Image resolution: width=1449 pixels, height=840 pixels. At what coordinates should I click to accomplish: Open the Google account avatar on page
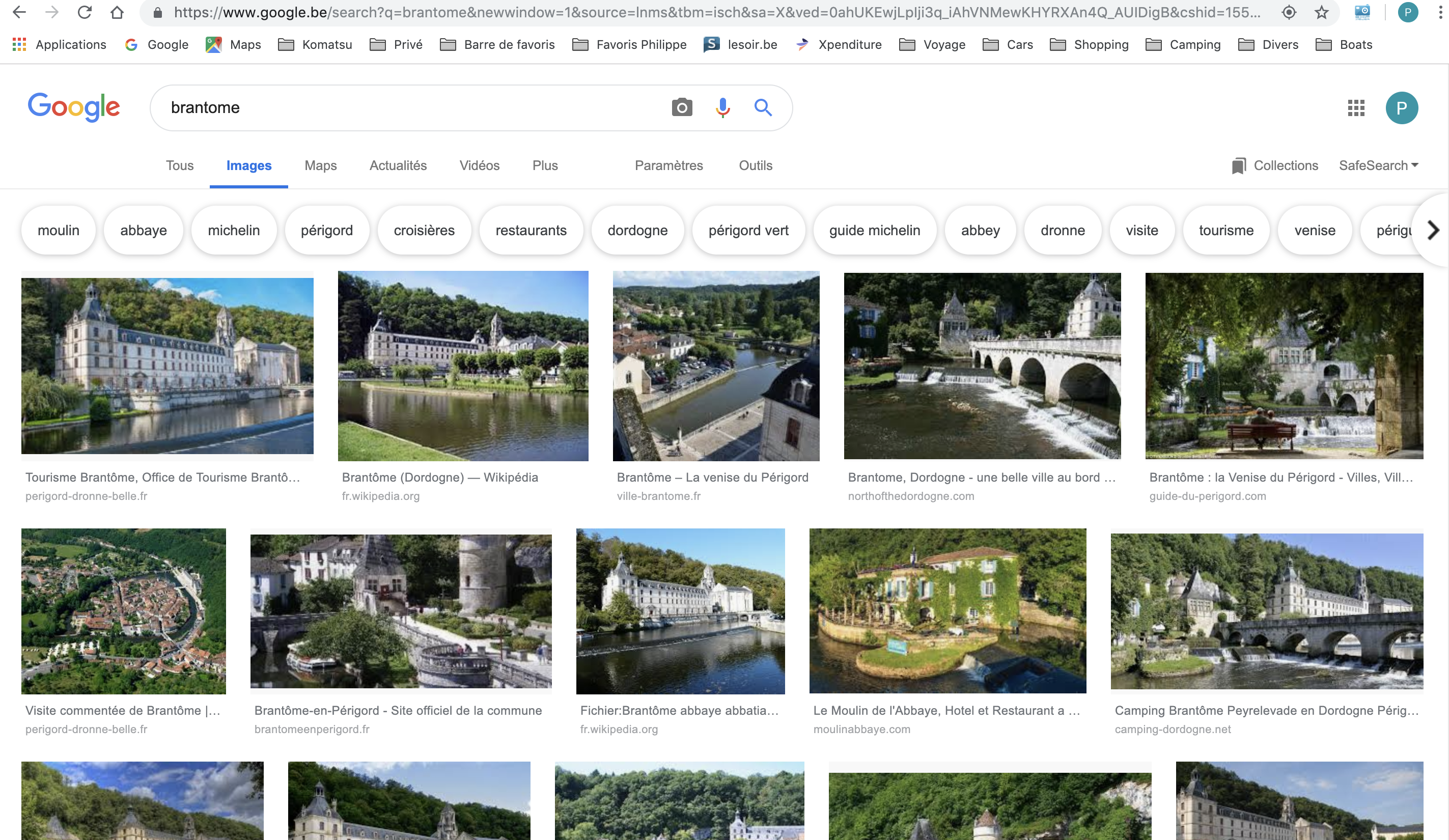click(1401, 107)
